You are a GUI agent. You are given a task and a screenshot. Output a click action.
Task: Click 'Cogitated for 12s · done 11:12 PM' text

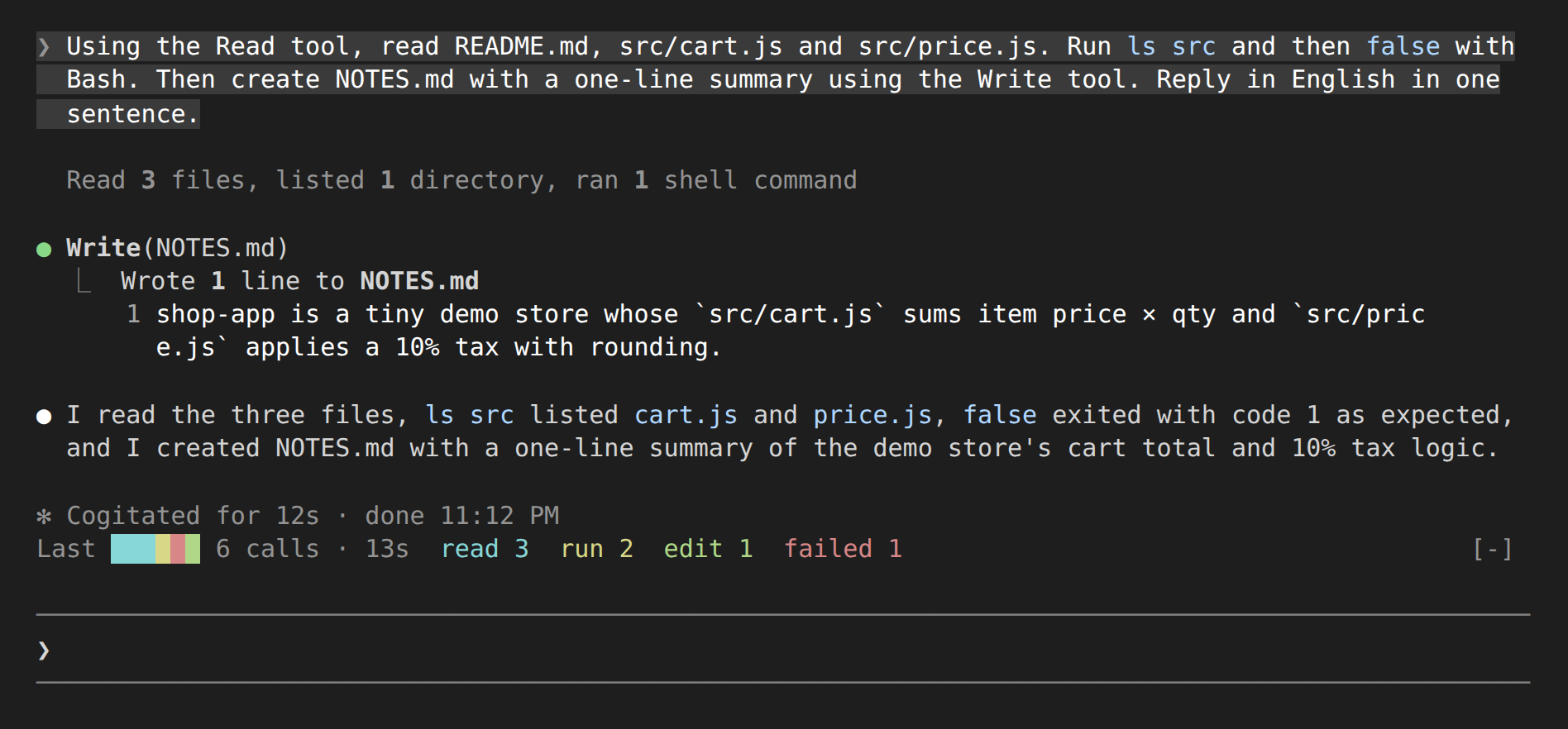pyautogui.click(x=313, y=516)
